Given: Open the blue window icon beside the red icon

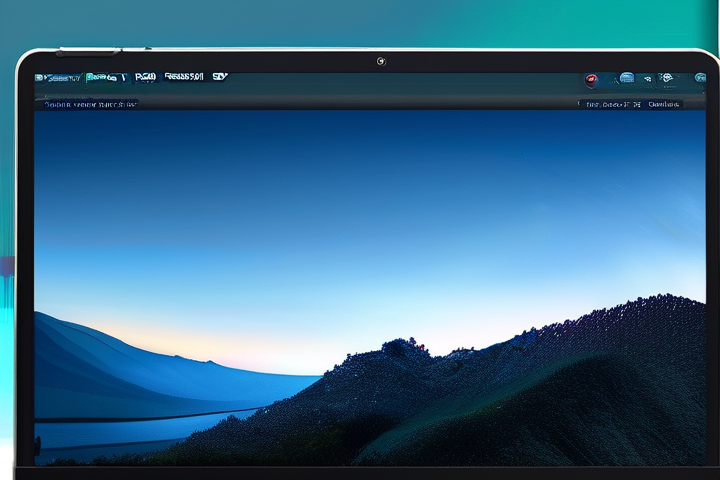Looking at the screenshot, I should (627, 78).
